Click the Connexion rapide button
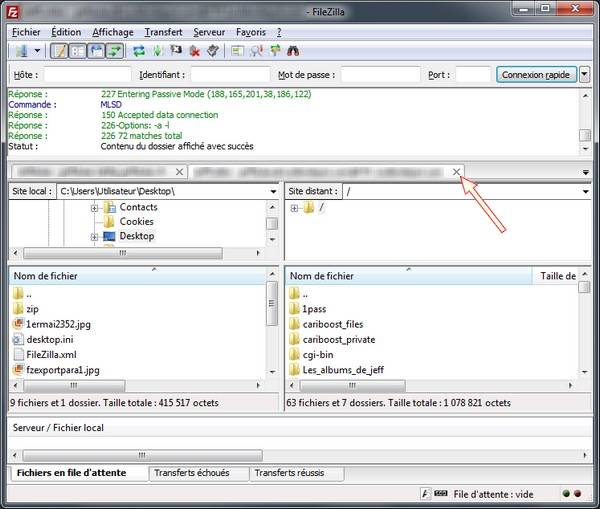This screenshot has width=600, height=509. [x=536, y=75]
